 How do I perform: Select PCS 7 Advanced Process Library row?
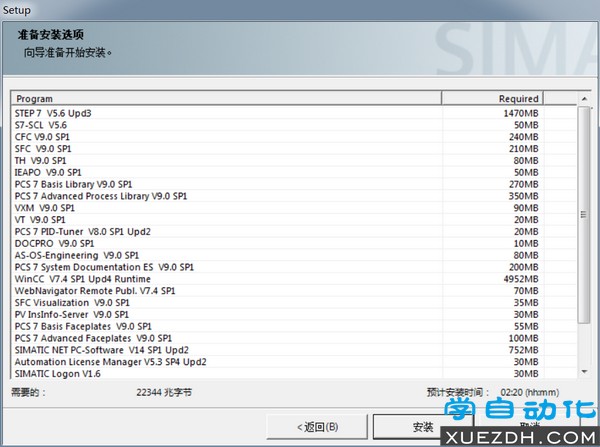293,196
